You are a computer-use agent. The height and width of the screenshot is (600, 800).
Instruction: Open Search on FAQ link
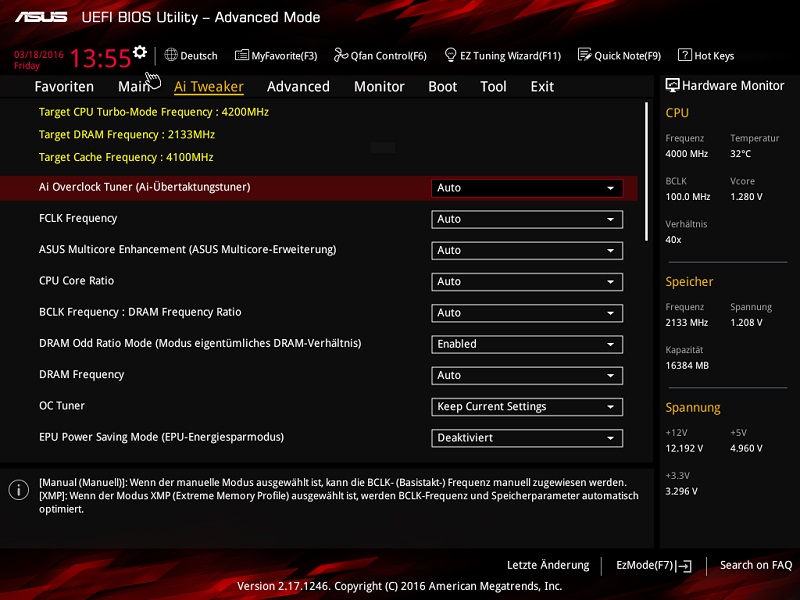[756, 565]
